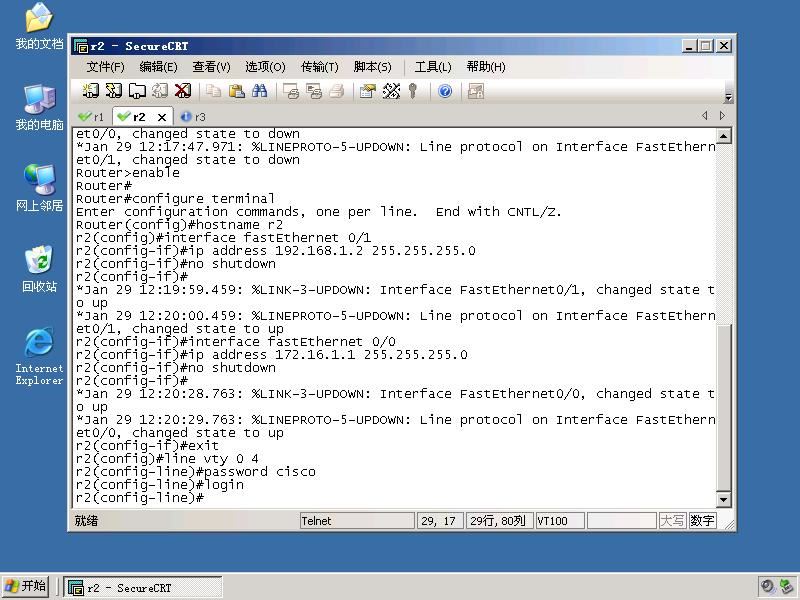
Task: Select 网上邻居 desktop icon
Action: (x=39, y=188)
